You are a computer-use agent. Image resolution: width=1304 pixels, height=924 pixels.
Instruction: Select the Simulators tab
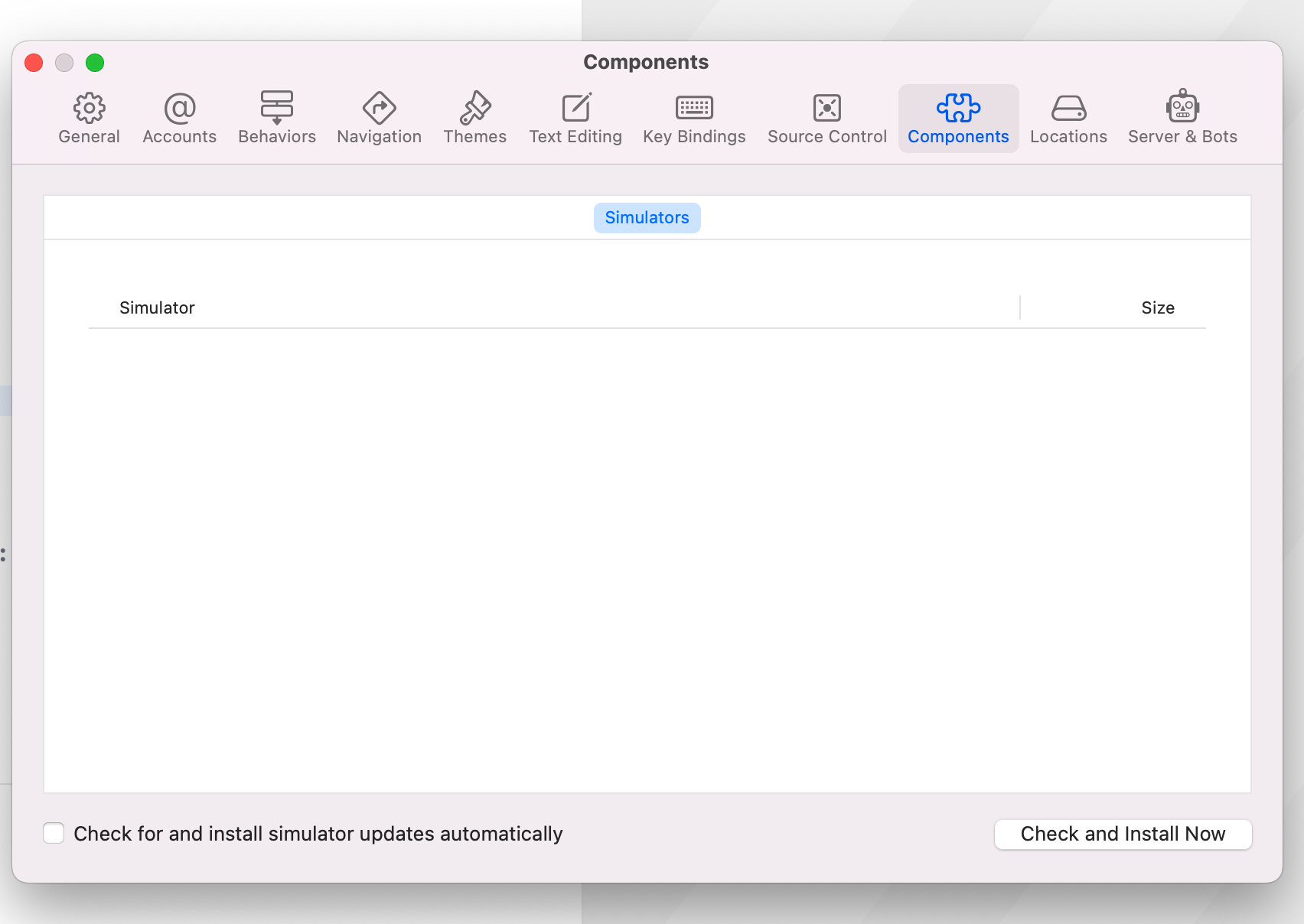(647, 218)
